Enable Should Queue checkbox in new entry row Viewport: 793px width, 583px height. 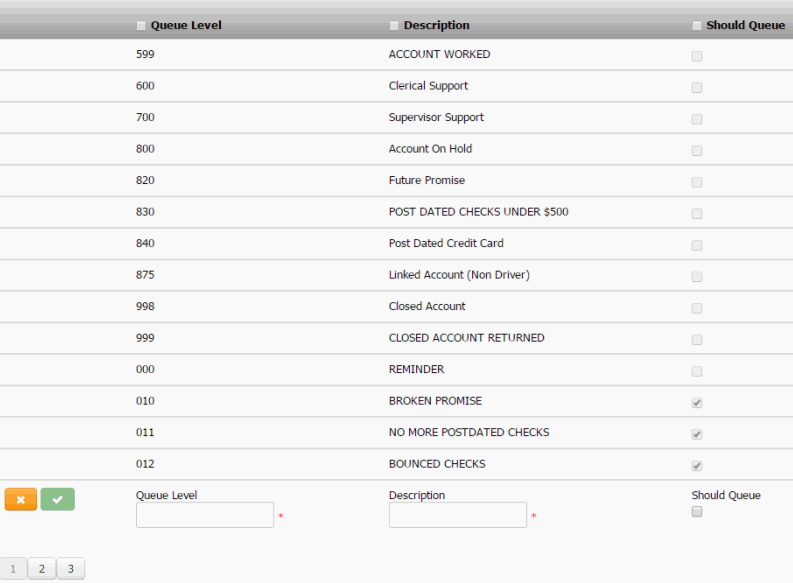pyautogui.click(x=697, y=512)
